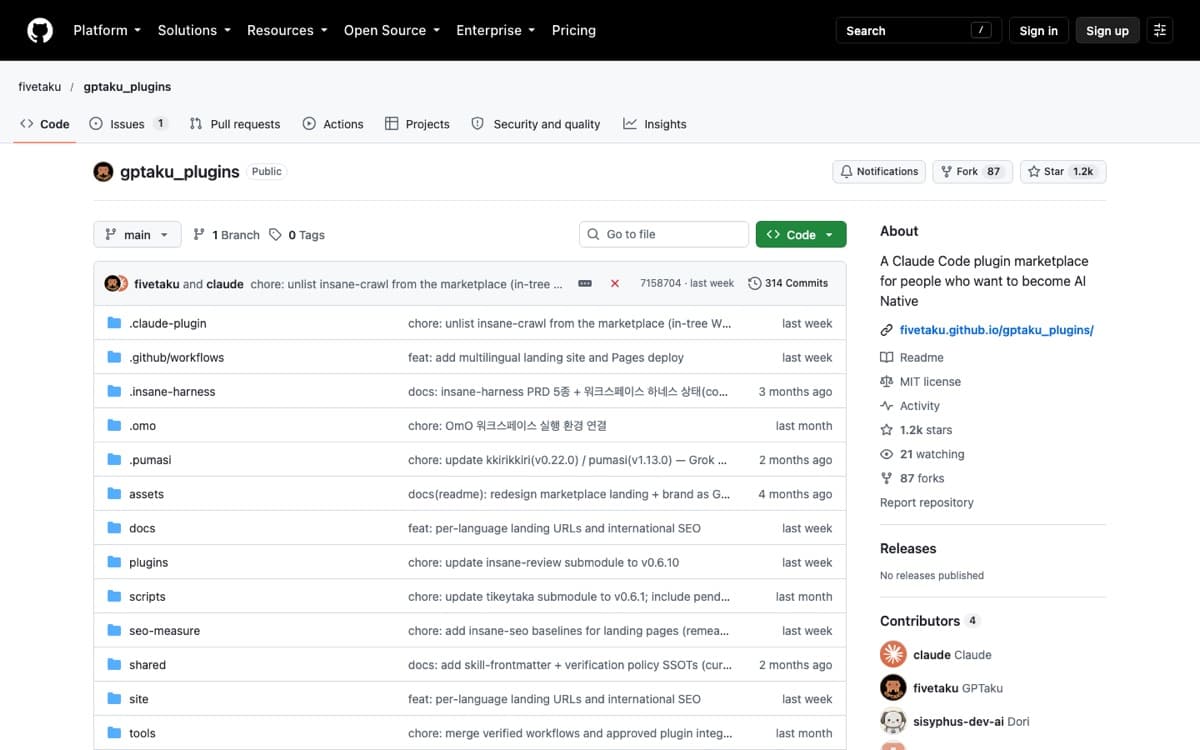
Task: Toggle Notifications for this repository
Action: click(878, 172)
